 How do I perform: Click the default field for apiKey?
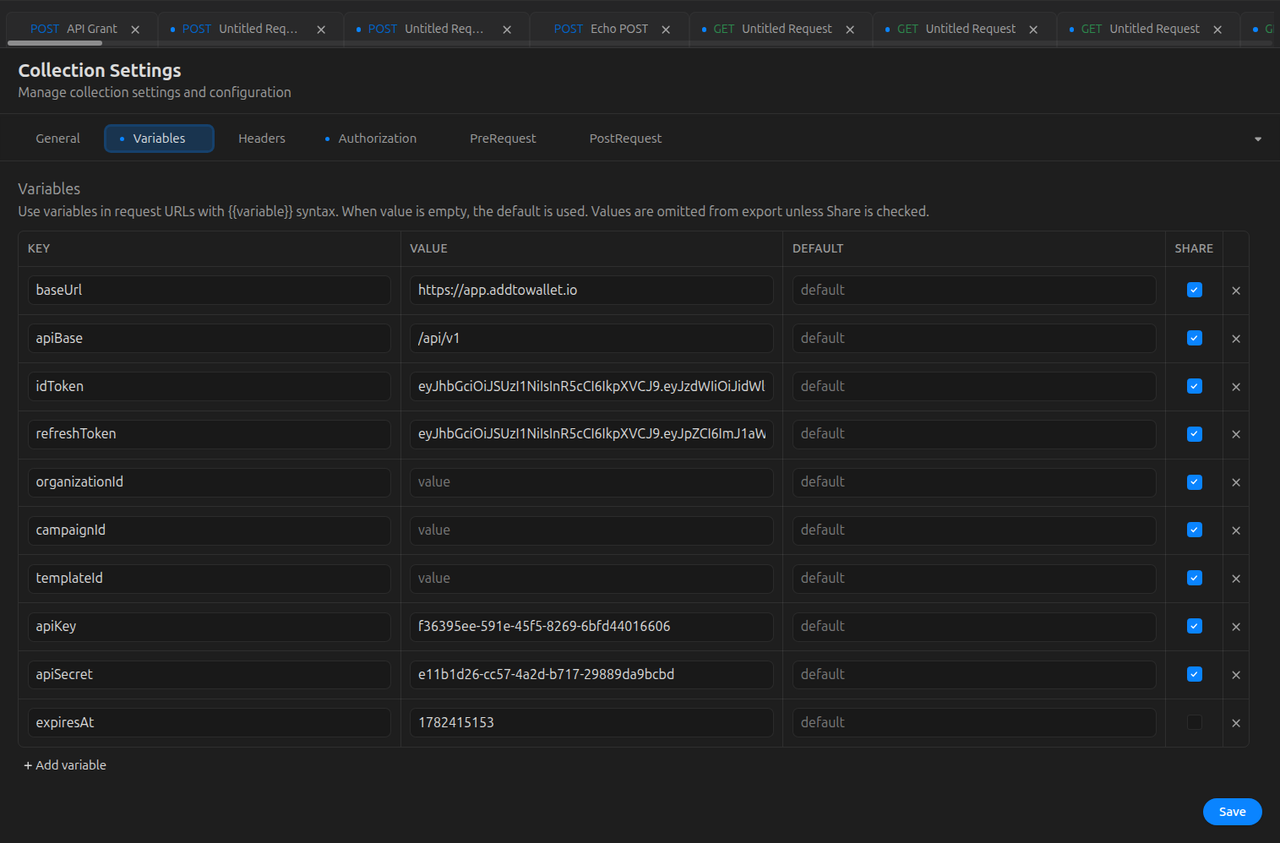click(974, 626)
